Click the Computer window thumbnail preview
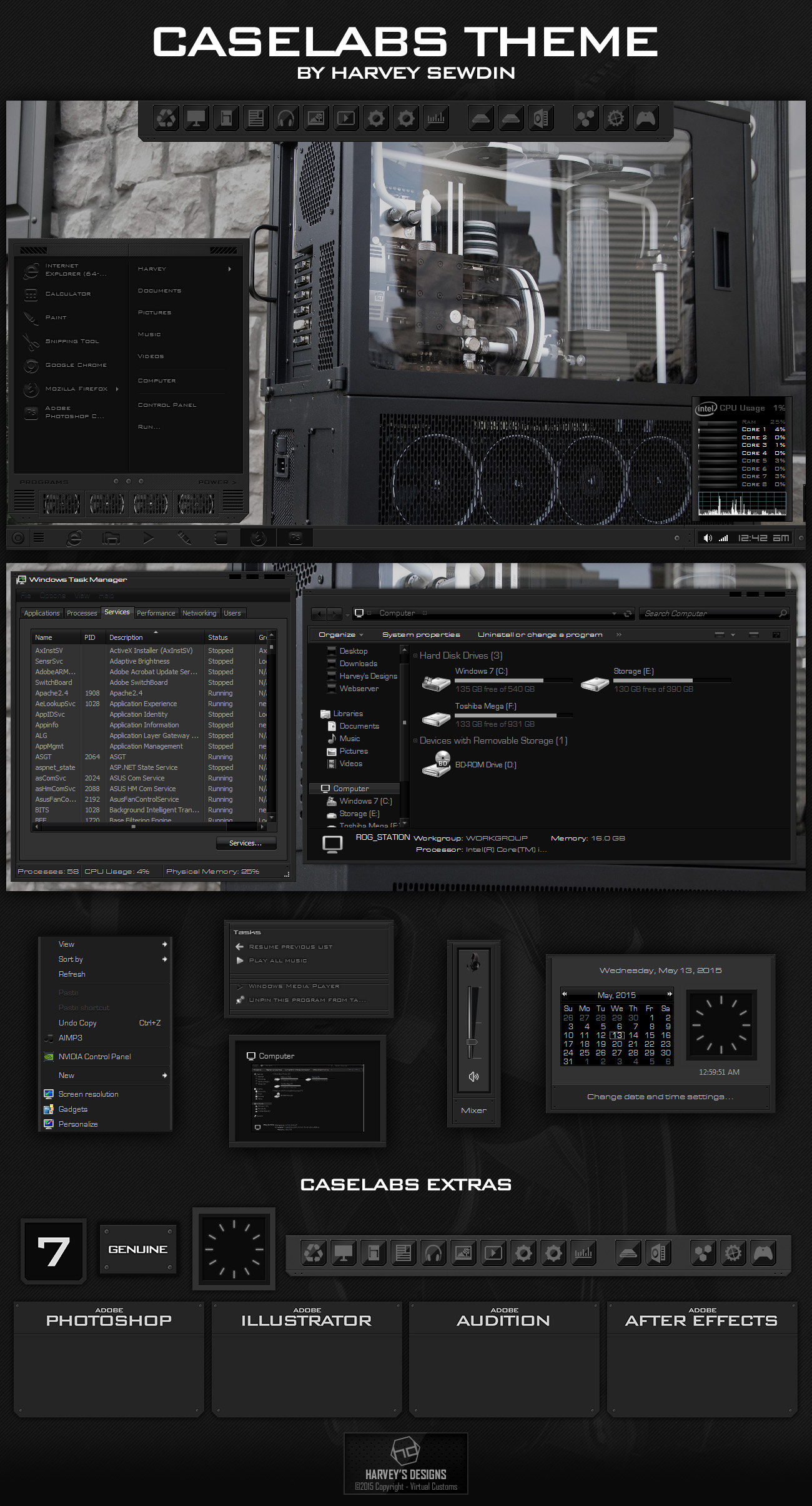Viewport: 812px width, 1506px height. (x=307, y=1099)
